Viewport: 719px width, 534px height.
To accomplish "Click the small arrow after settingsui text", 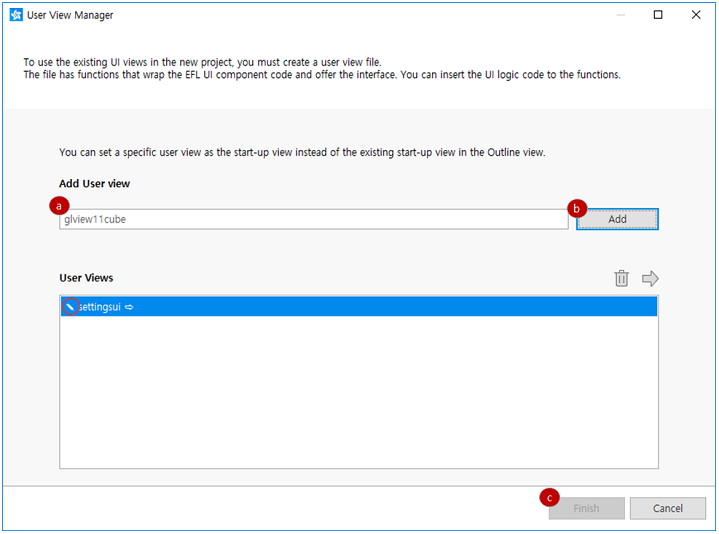I will [130, 307].
